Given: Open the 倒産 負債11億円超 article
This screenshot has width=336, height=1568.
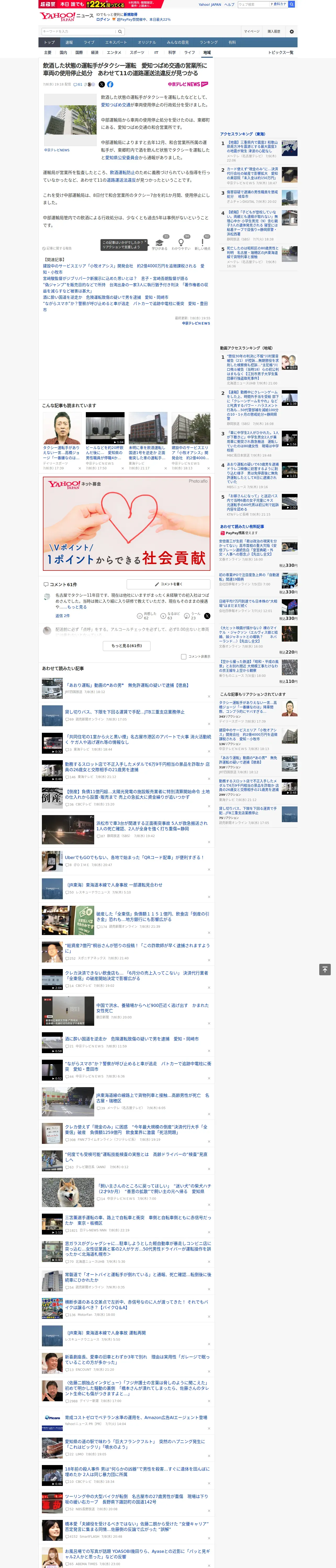Looking at the screenshot, I should click(137, 794).
